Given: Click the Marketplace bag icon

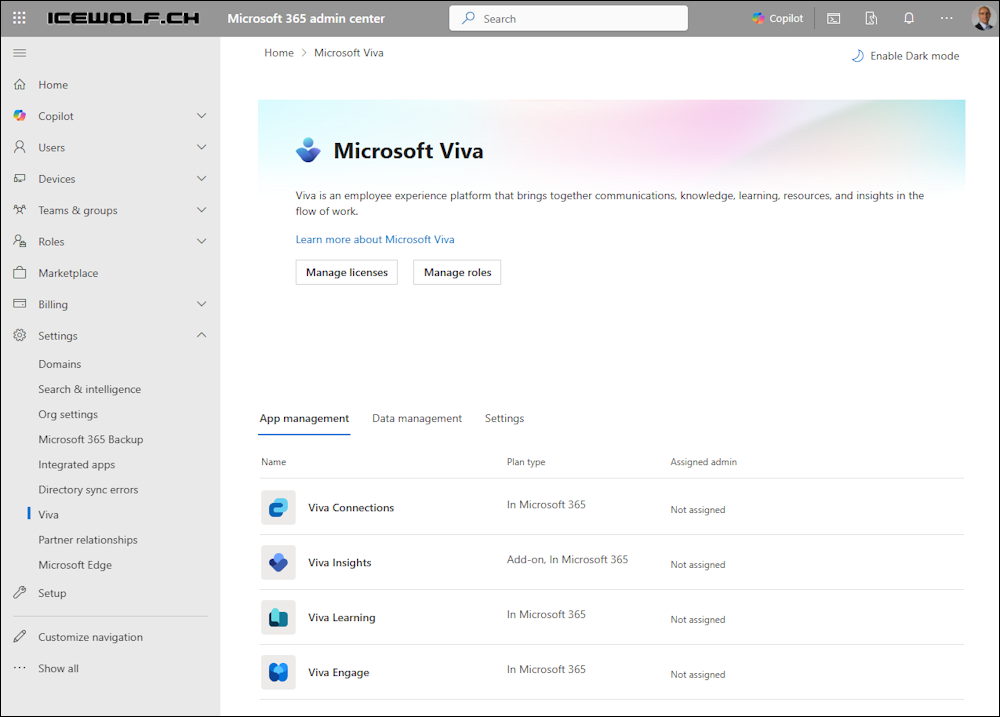Looking at the screenshot, I should [x=20, y=272].
